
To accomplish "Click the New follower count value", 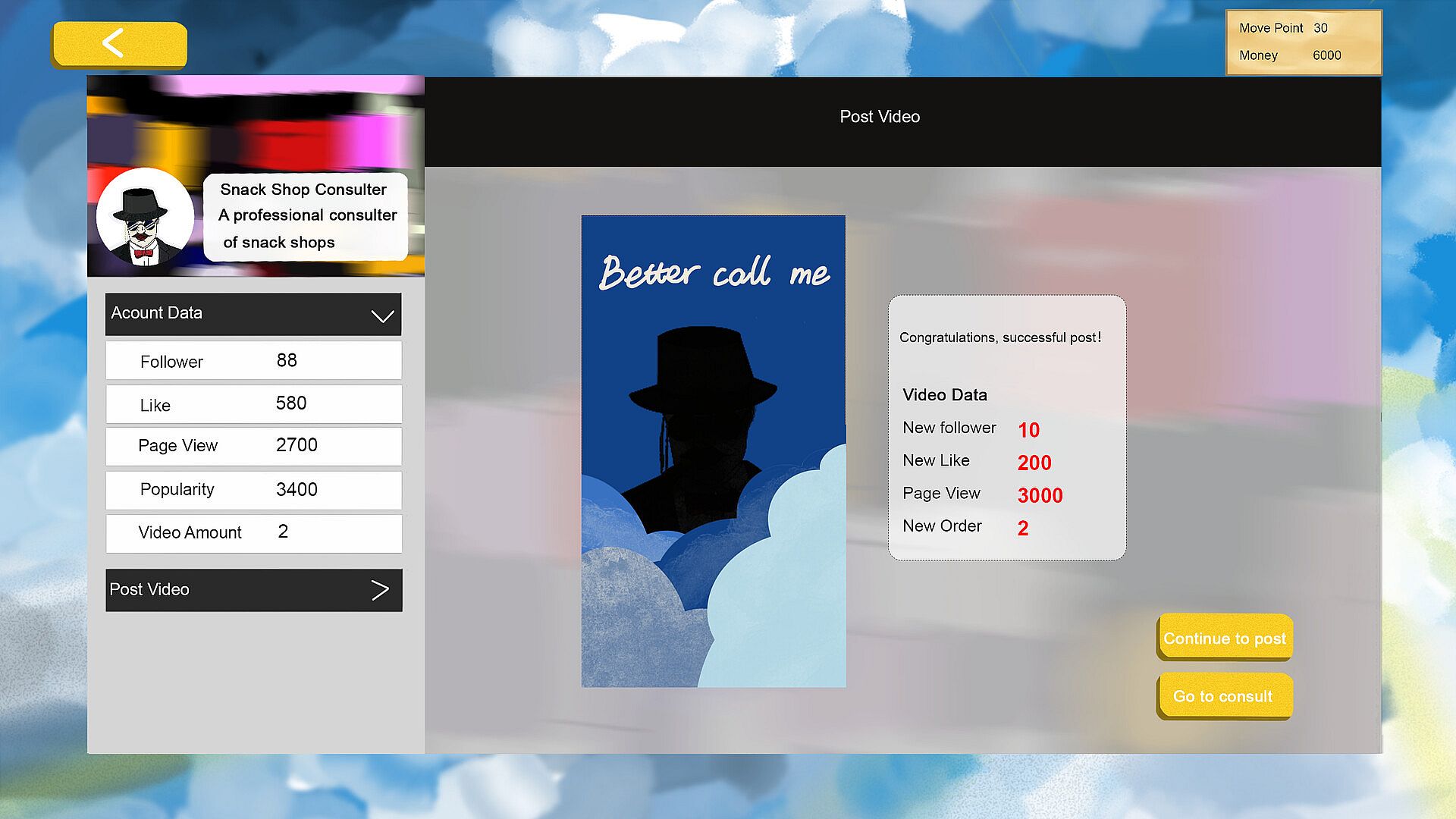I will point(1028,430).
